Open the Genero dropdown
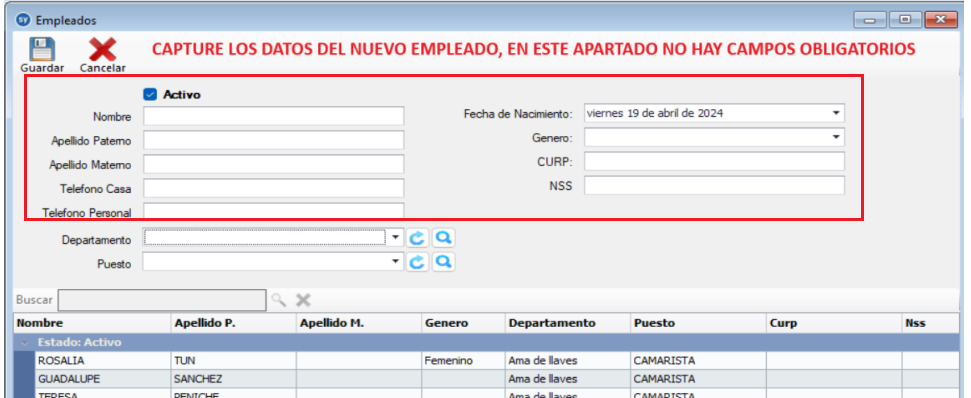This screenshot has width=971, height=398. click(836, 137)
